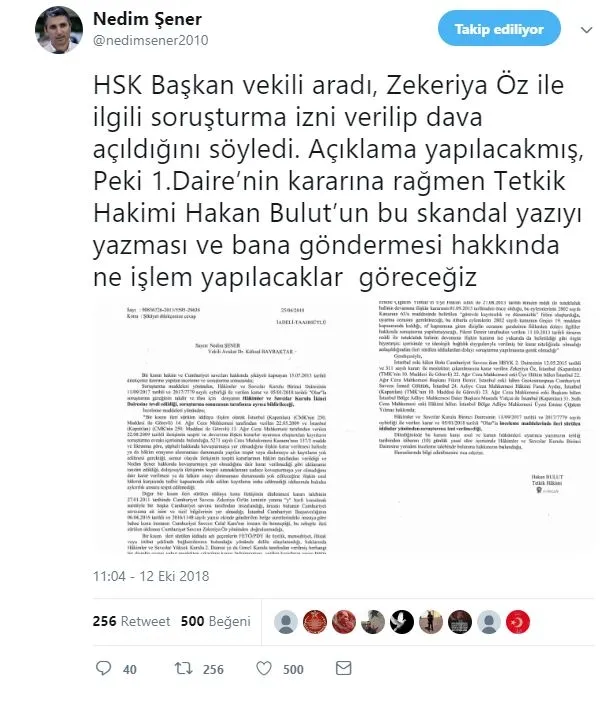The height and width of the screenshot is (705, 612).
Task: Open the @nedimsener2010 handle link
Action: click(150, 40)
